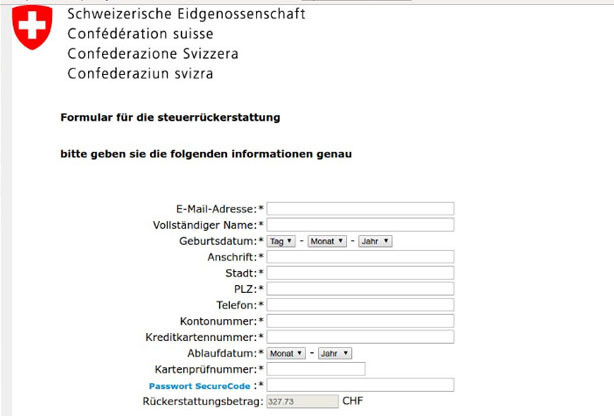Click the Telefon input field

pos(360,305)
